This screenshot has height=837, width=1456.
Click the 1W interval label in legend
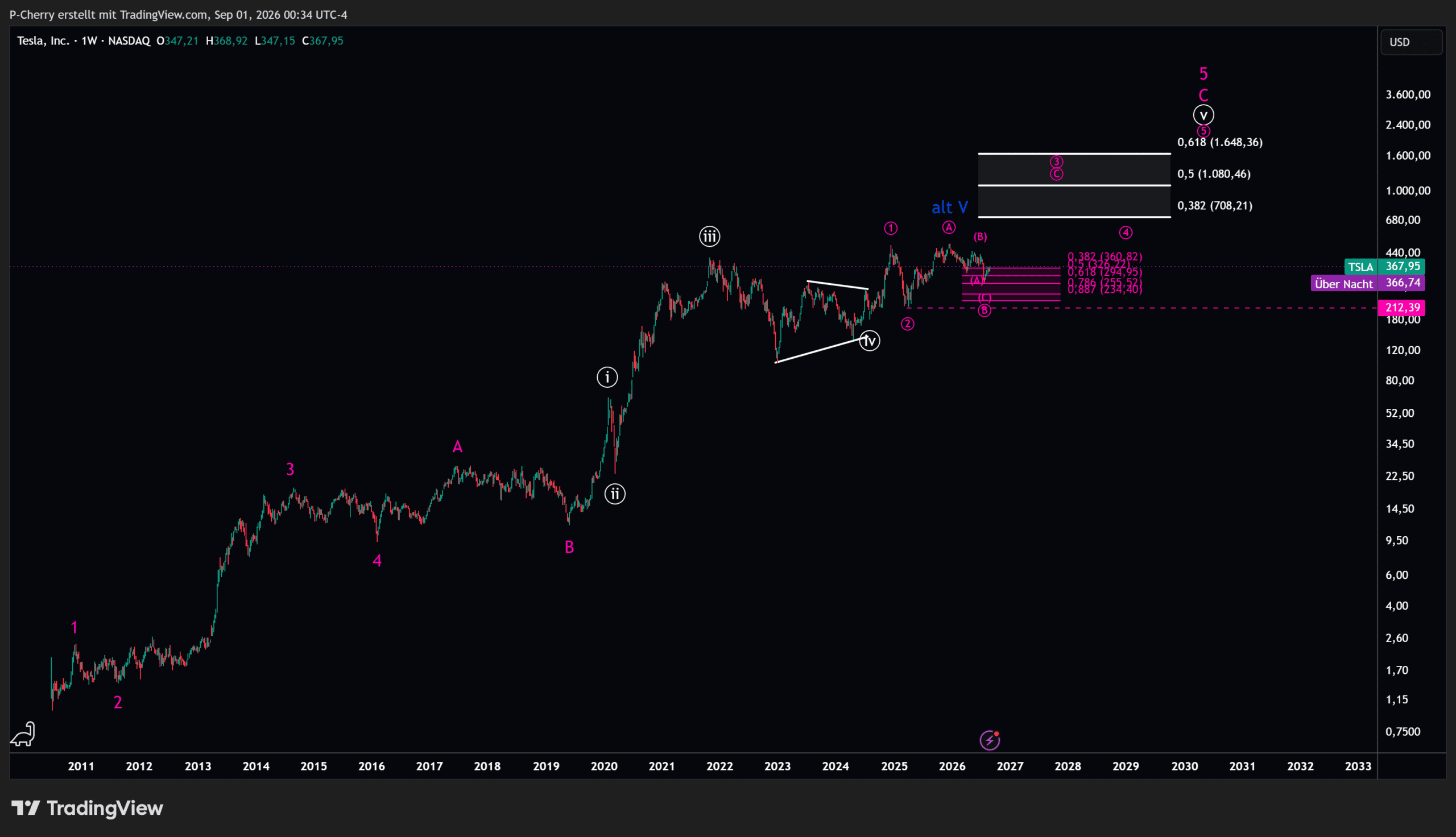(x=89, y=41)
